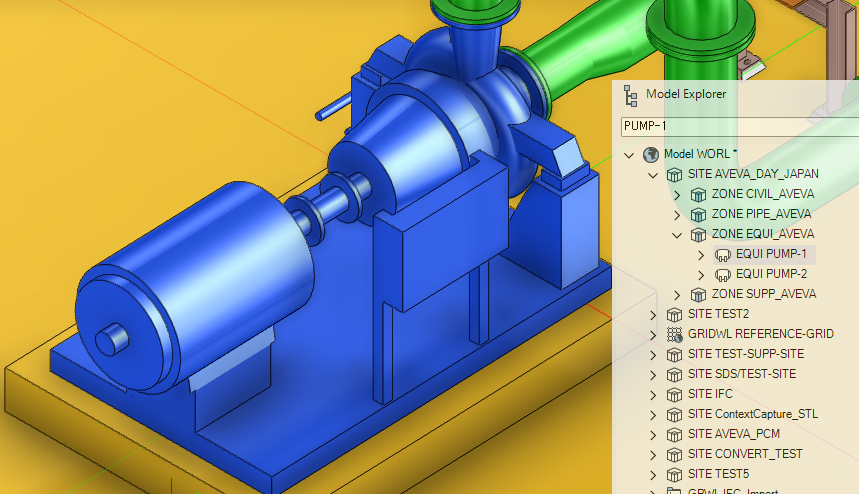The image size is (859, 494).
Task: Expand the ZONE CIVIL_AVEVA node
Action: click(x=677, y=194)
